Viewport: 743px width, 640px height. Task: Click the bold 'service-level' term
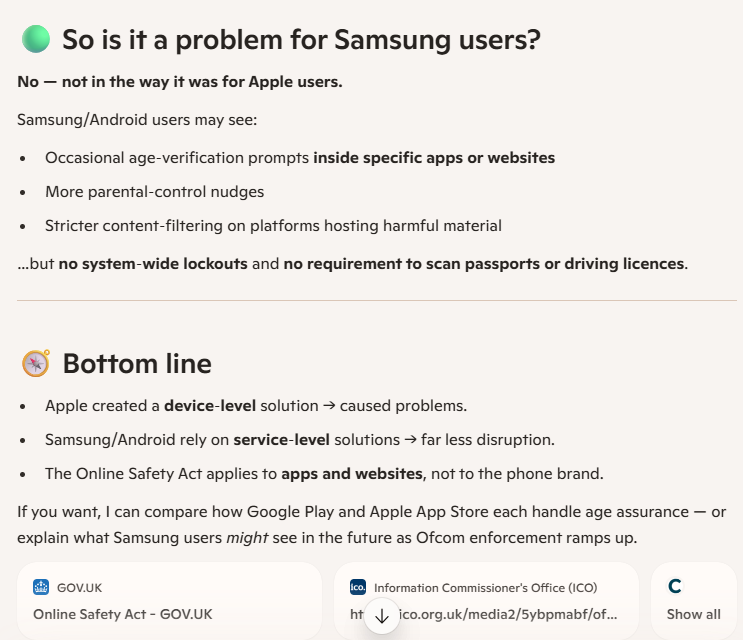tap(281, 440)
